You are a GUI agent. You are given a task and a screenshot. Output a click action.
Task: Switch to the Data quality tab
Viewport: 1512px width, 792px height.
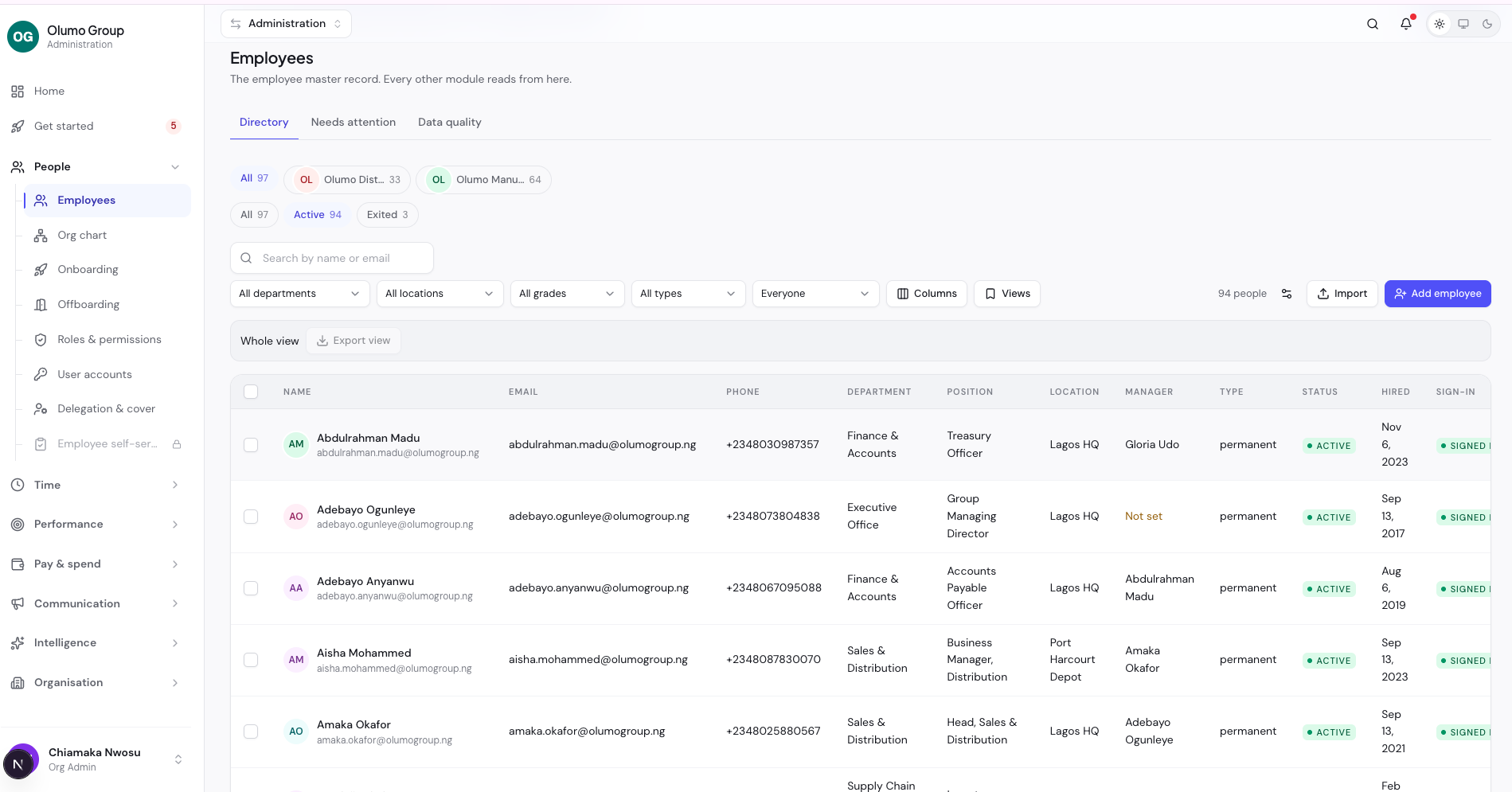pos(450,123)
